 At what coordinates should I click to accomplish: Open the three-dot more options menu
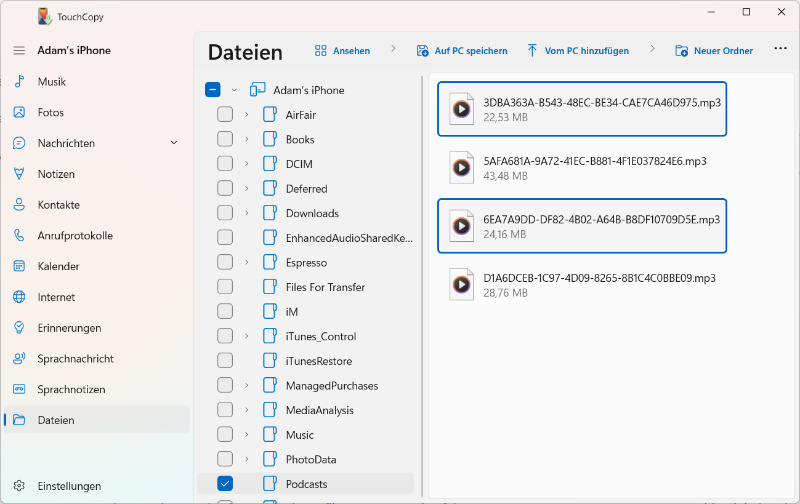pos(780,50)
